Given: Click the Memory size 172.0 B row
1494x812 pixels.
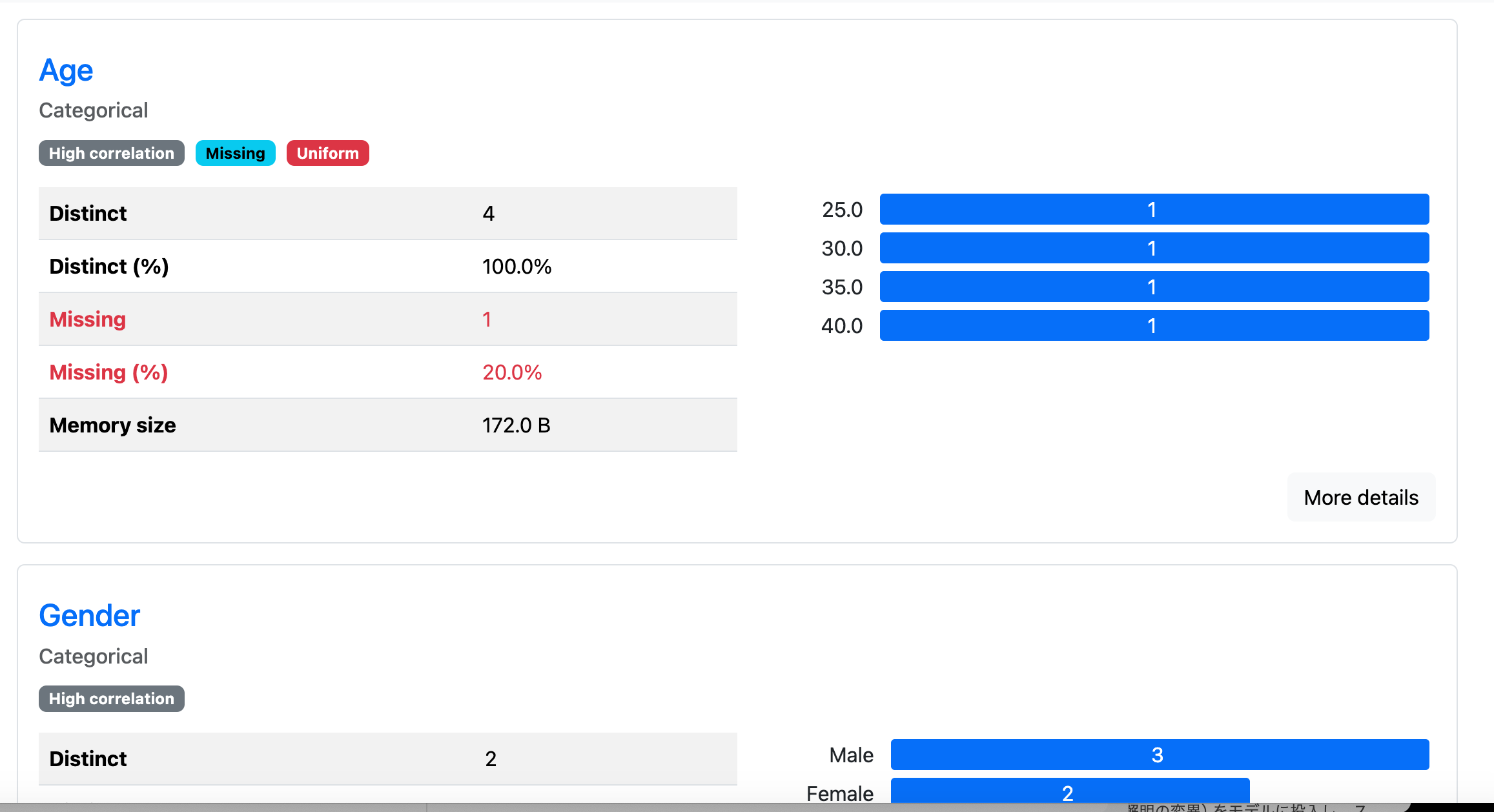Looking at the screenshot, I should click(387, 425).
